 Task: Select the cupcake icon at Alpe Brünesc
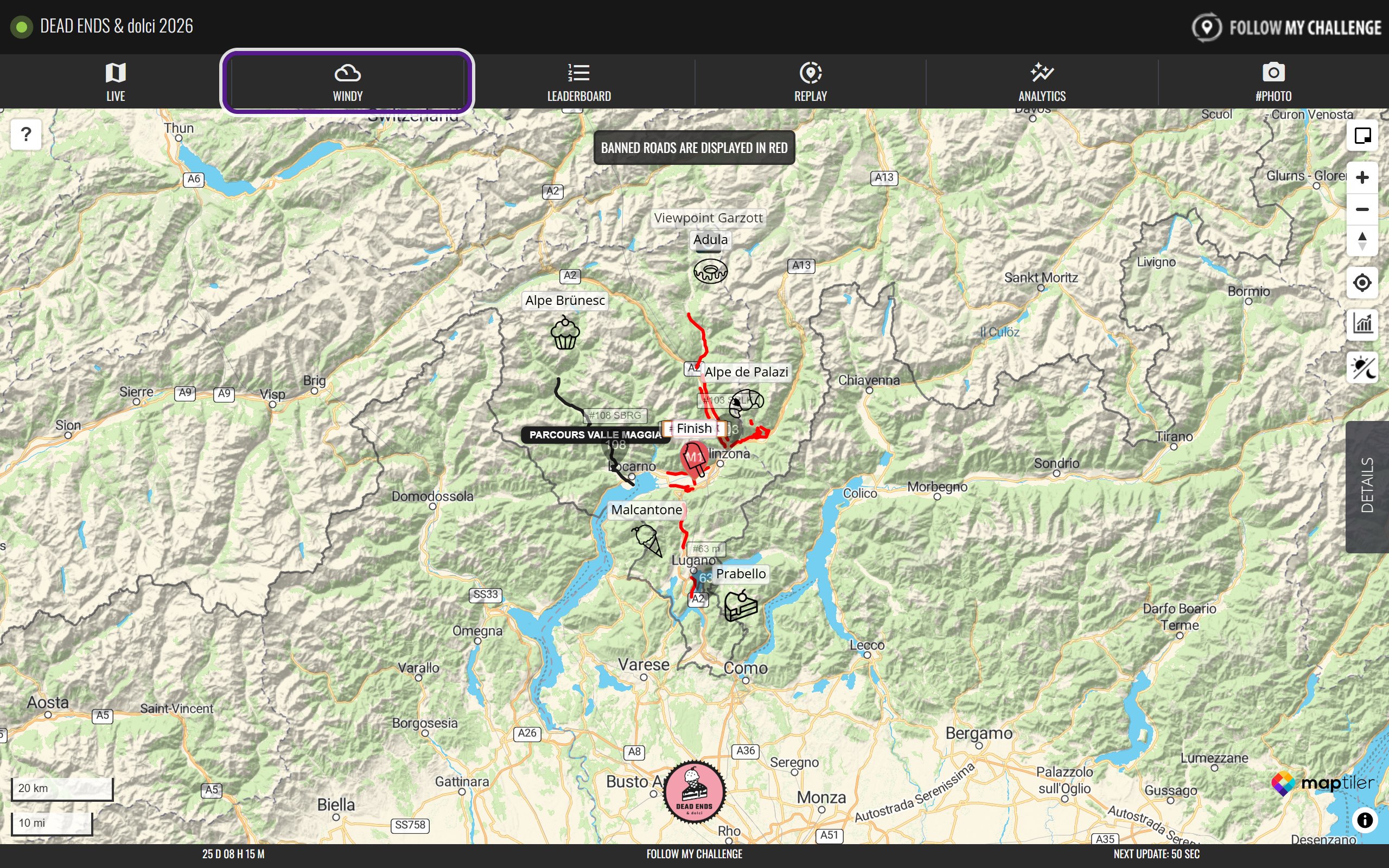[565, 333]
